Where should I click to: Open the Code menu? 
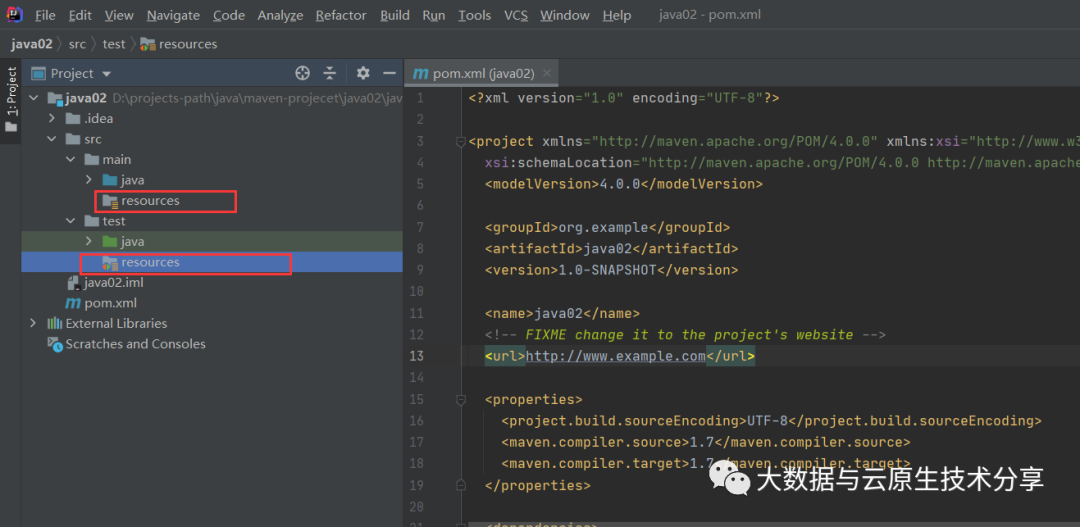tap(228, 15)
